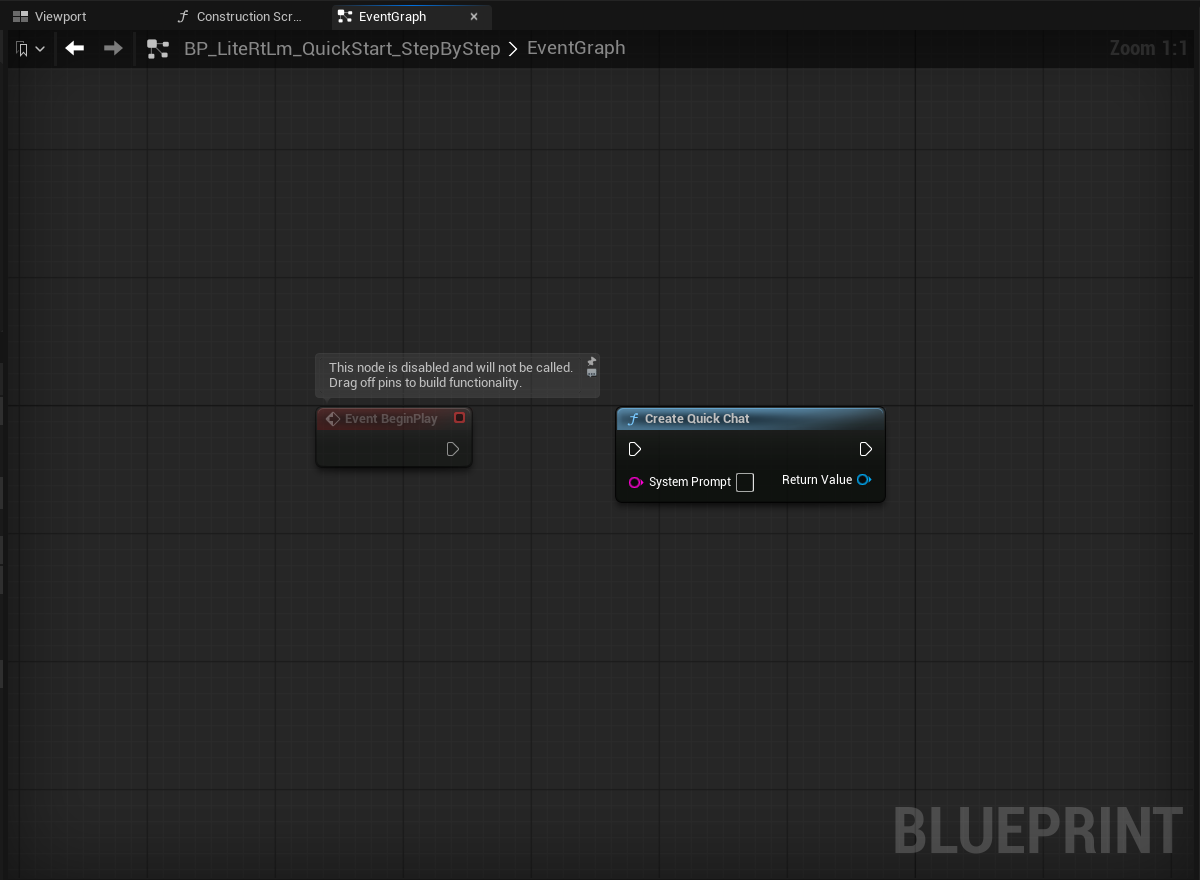
Task: Click the BeginPlay execution output pin
Action: [x=453, y=449]
